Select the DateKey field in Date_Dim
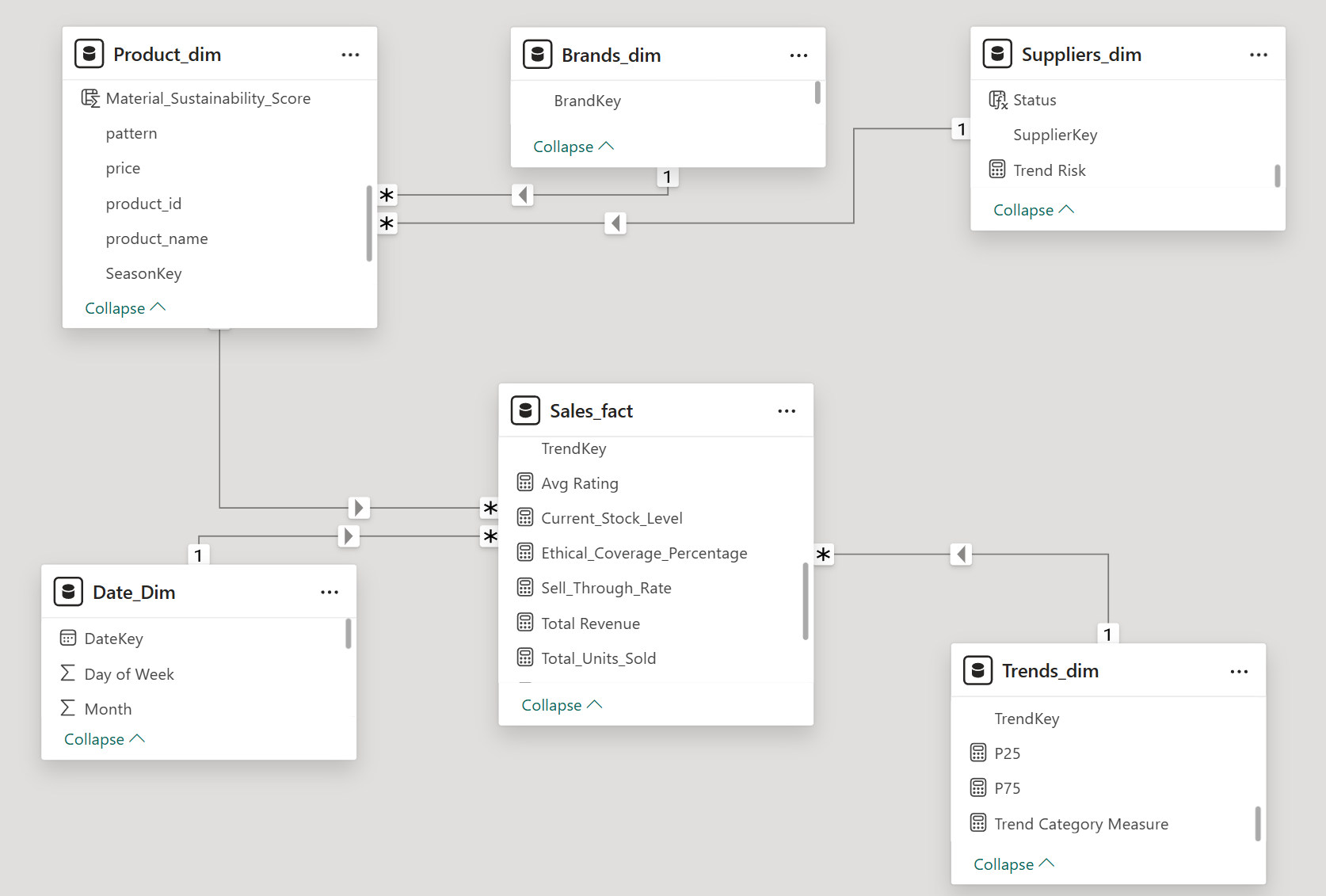 [x=113, y=638]
